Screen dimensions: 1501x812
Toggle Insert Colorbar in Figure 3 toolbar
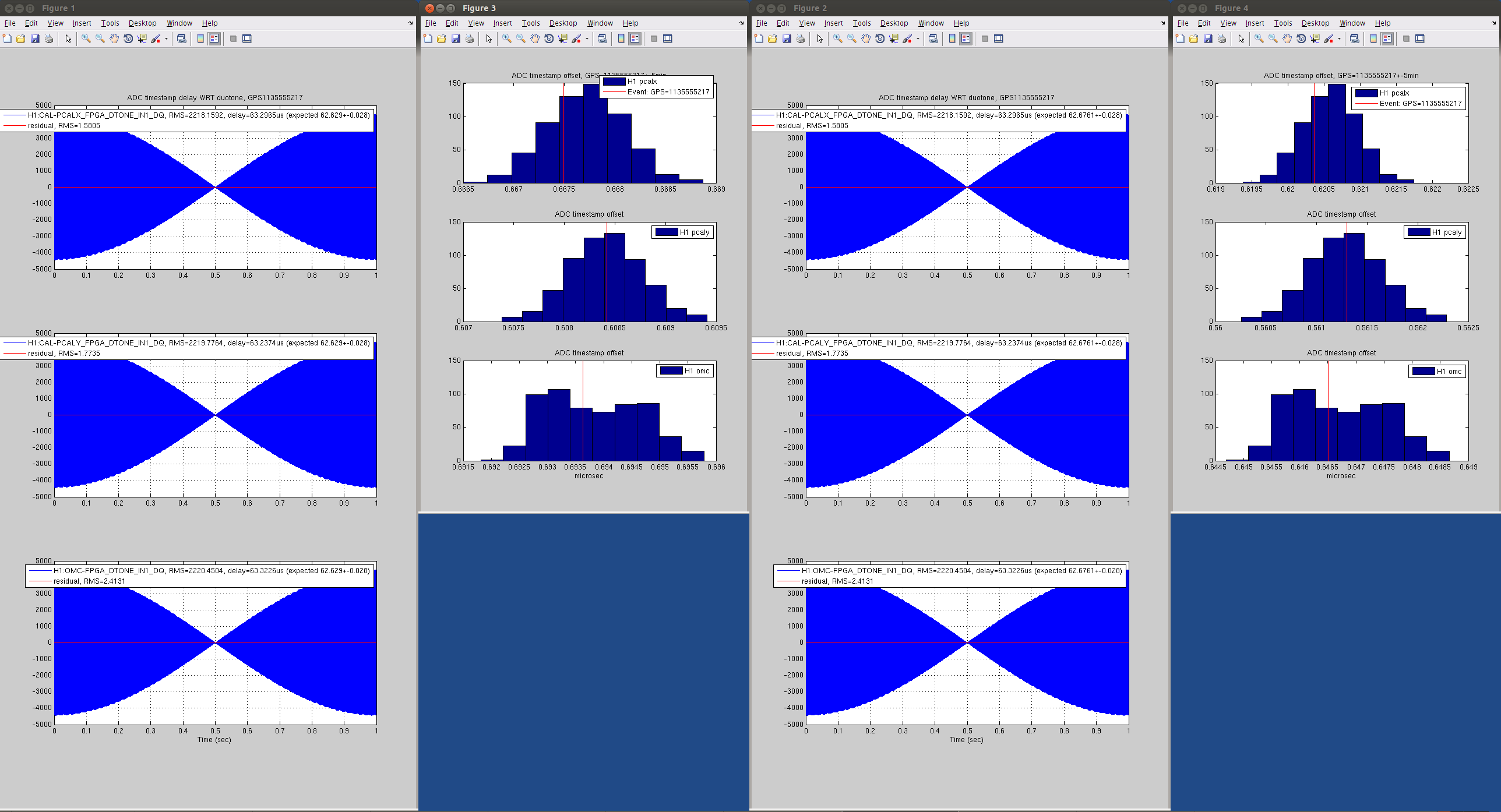pos(621,38)
